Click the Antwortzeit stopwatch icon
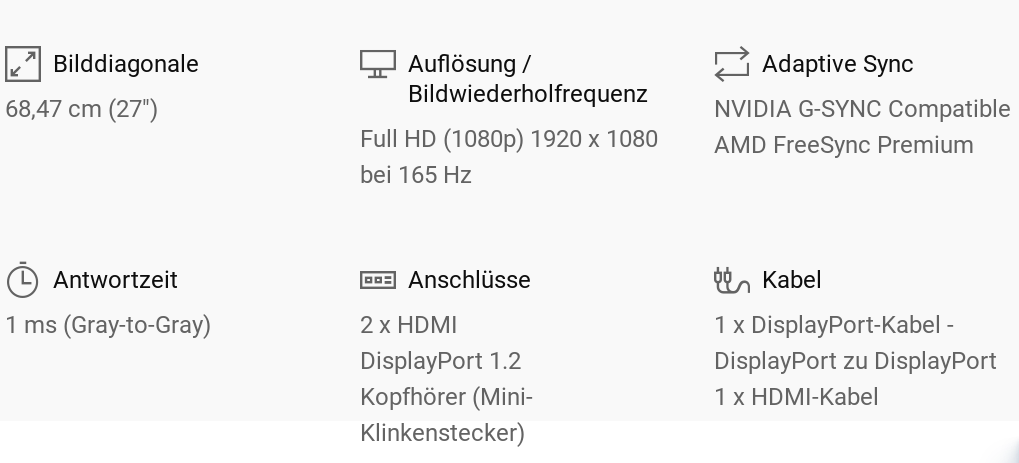The height and width of the screenshot is (463, 1019). pyautogui.click(x=22, y=280)
